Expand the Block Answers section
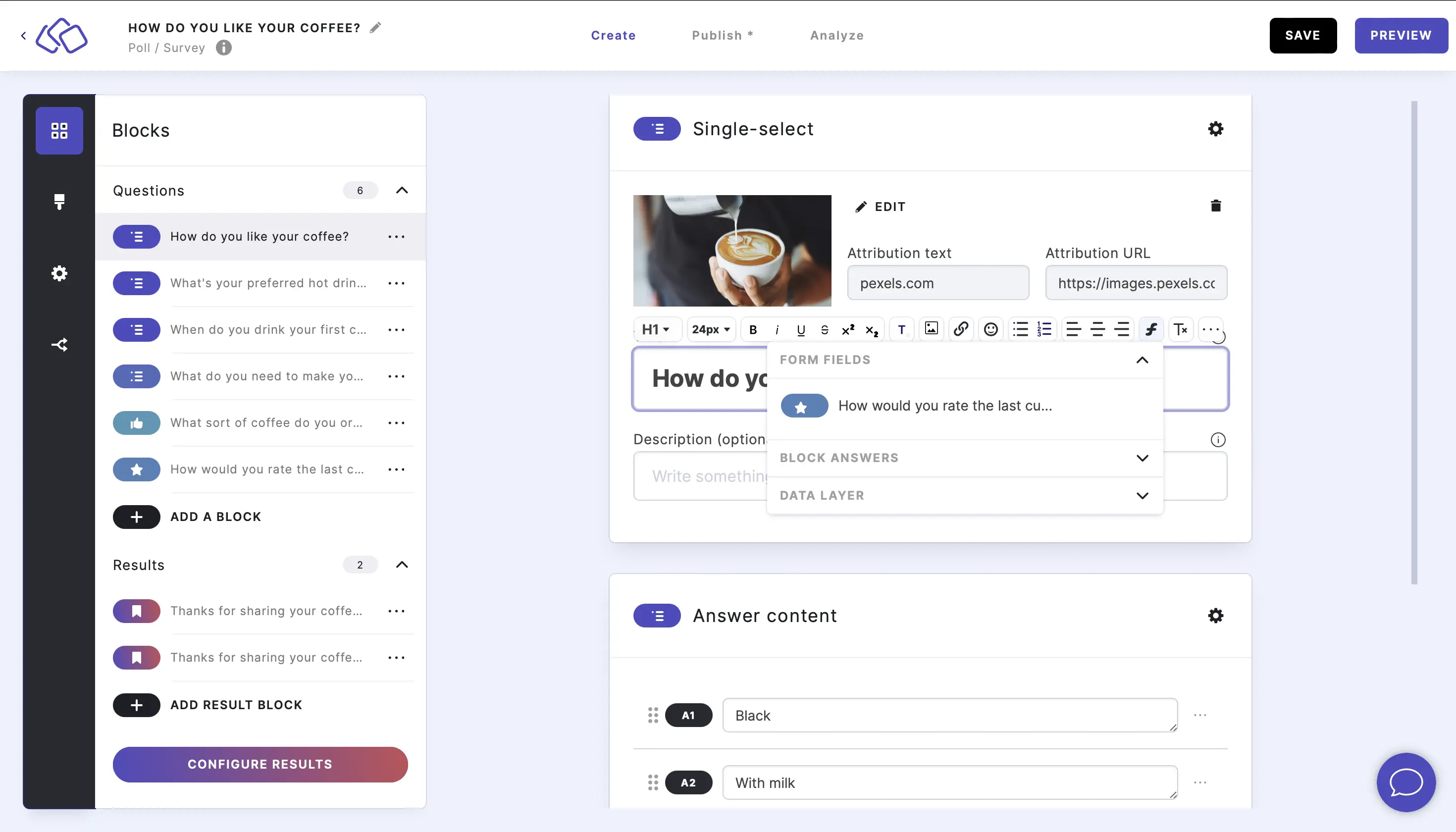The width and height of the screenshot is (1456, 832). [1142, 458]
